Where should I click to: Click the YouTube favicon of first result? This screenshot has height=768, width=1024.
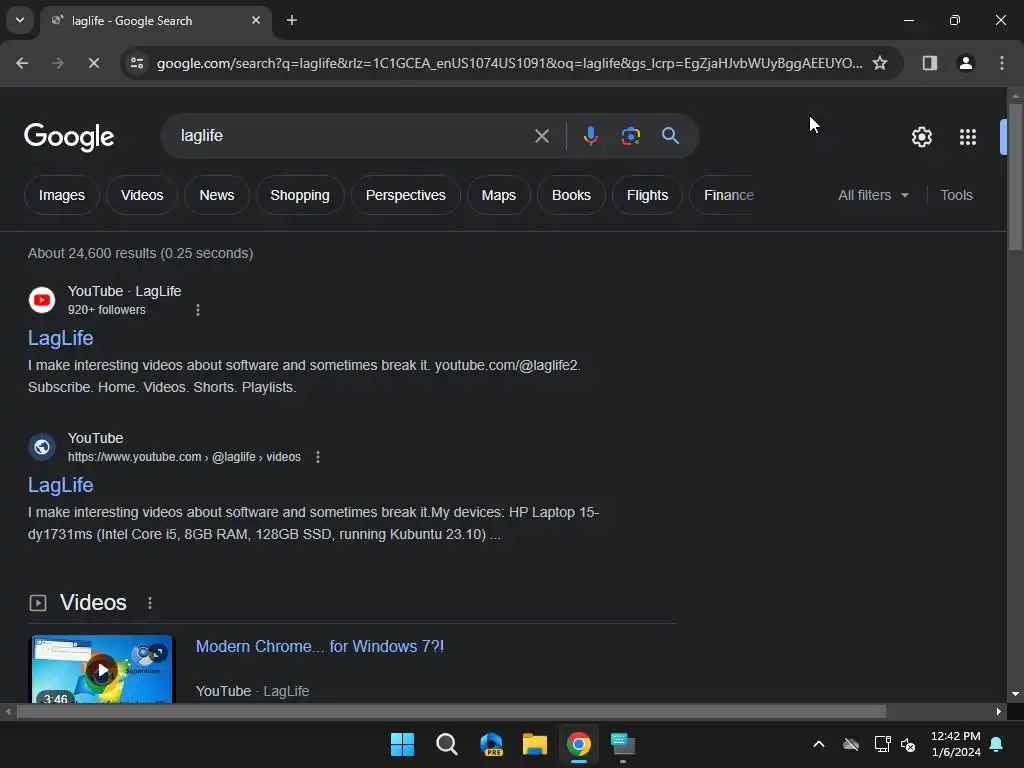coord(42,300)
